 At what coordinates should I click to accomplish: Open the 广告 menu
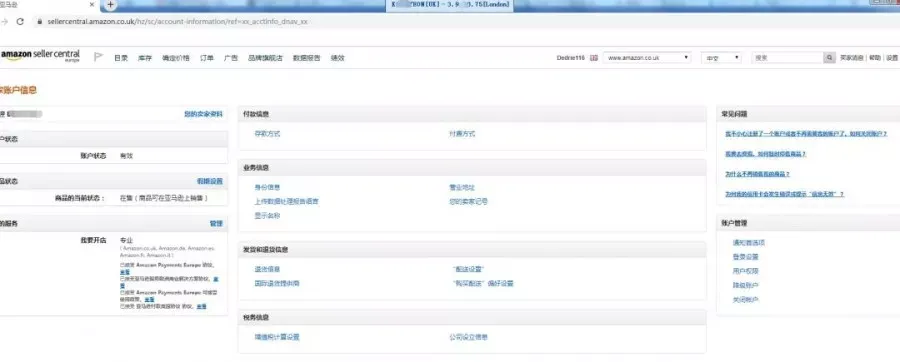point(231,58)
